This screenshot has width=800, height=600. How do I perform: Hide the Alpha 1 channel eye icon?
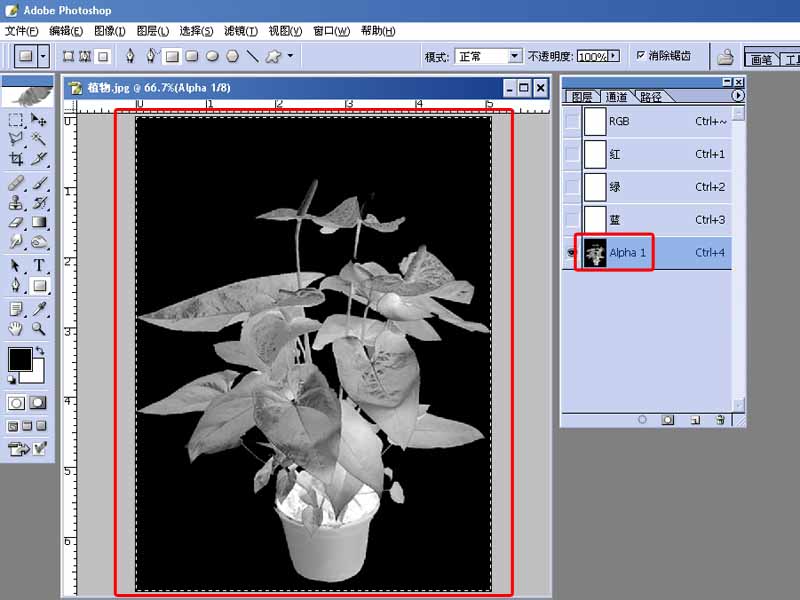coord(571,253)
